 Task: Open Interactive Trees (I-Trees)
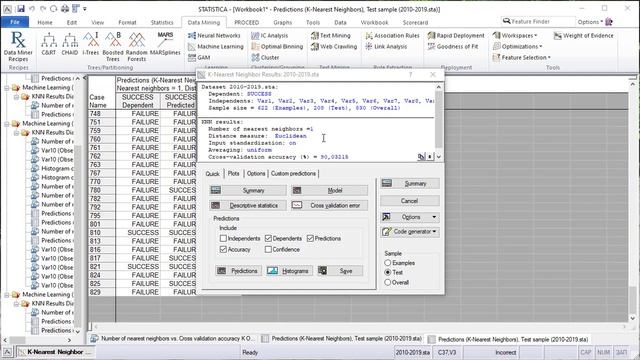coord(91,44)
